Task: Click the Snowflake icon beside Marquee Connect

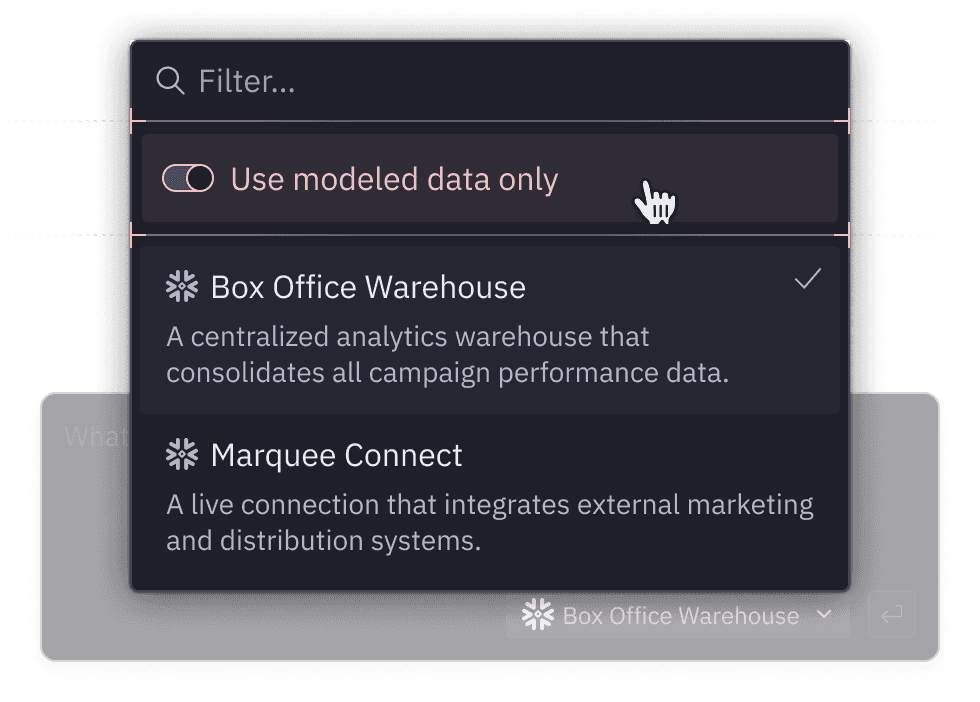Action: point(182,455)
